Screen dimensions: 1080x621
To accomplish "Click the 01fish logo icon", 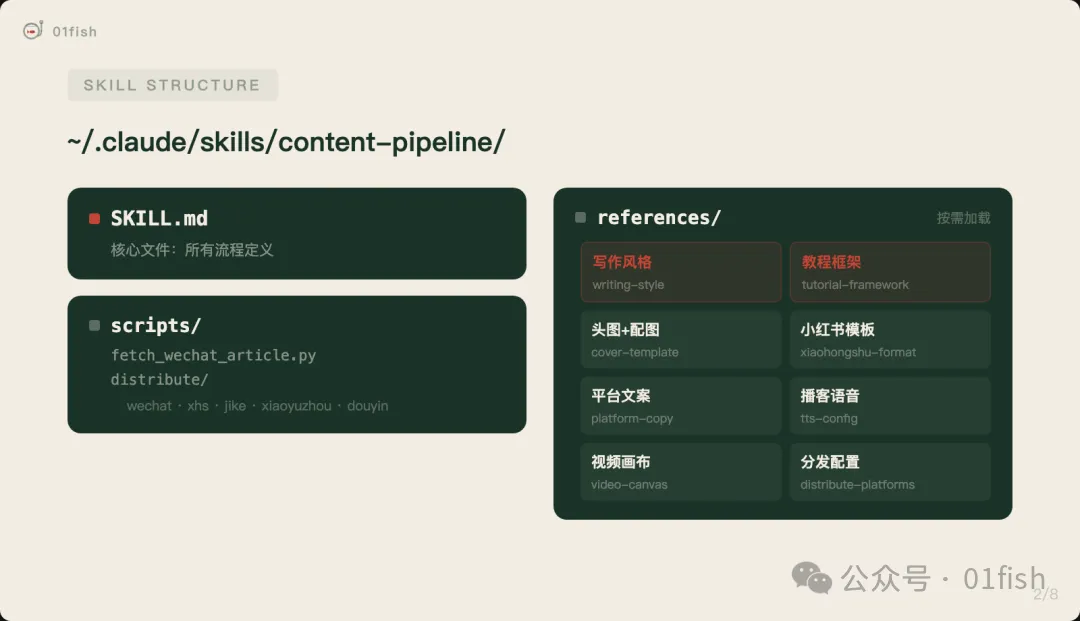I will (33, 31).
